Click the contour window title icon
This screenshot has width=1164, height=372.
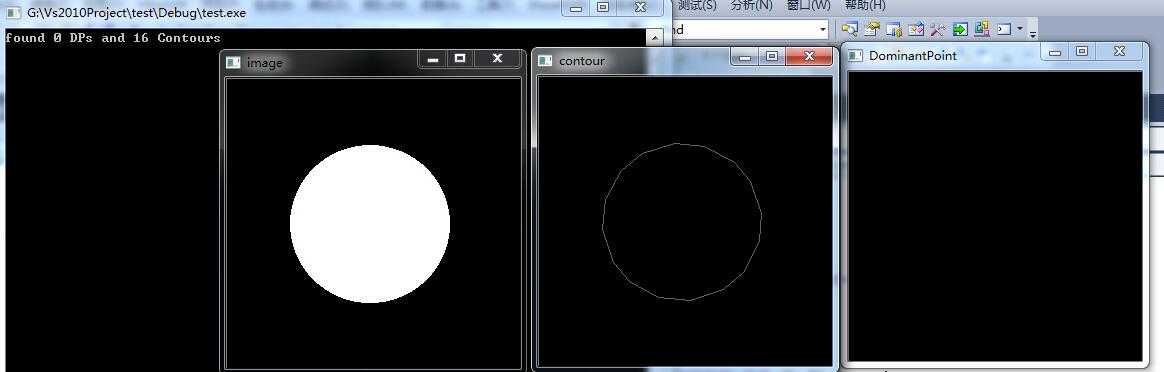coord(546,61)
